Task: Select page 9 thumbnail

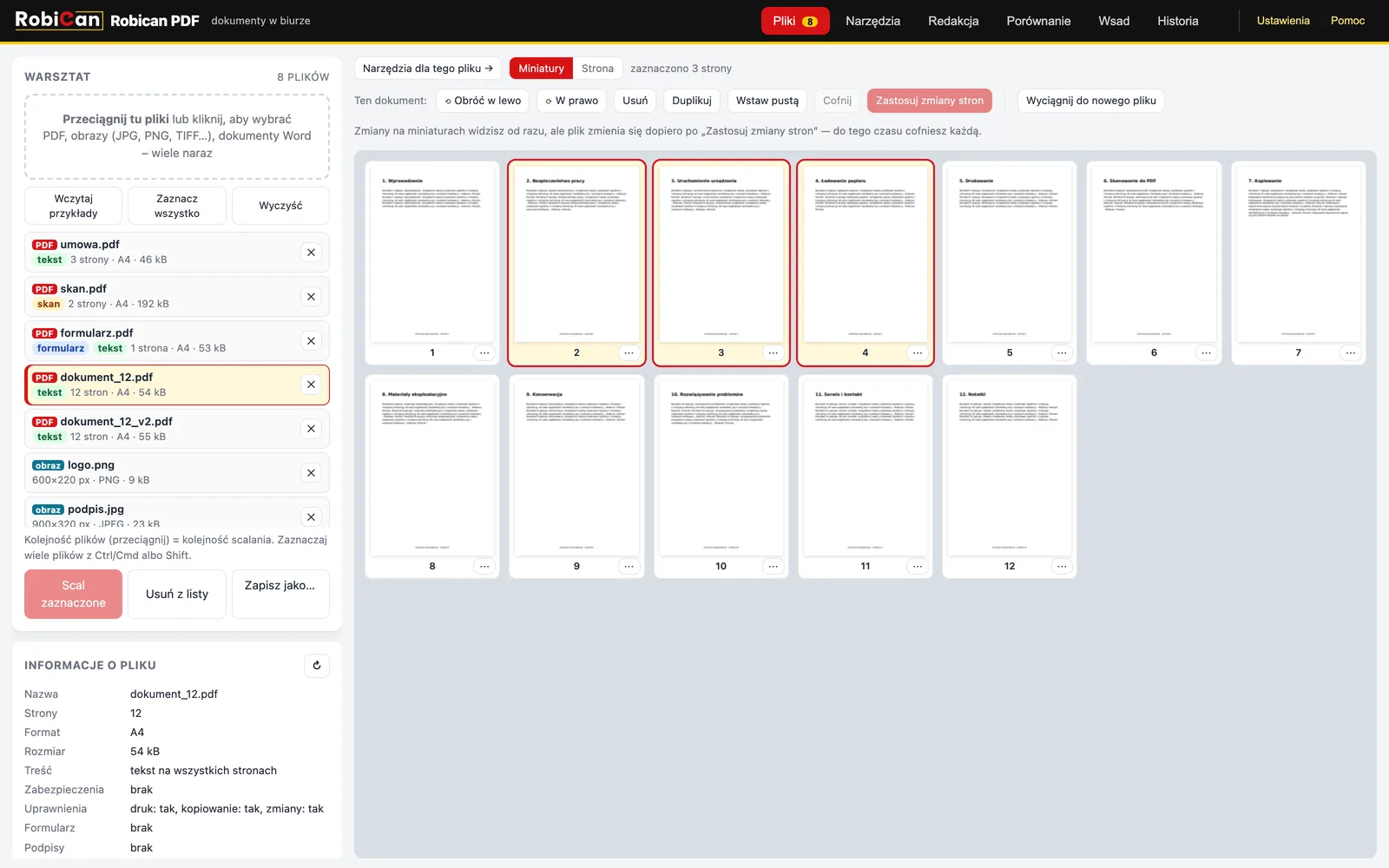Action: click(576, 477)
